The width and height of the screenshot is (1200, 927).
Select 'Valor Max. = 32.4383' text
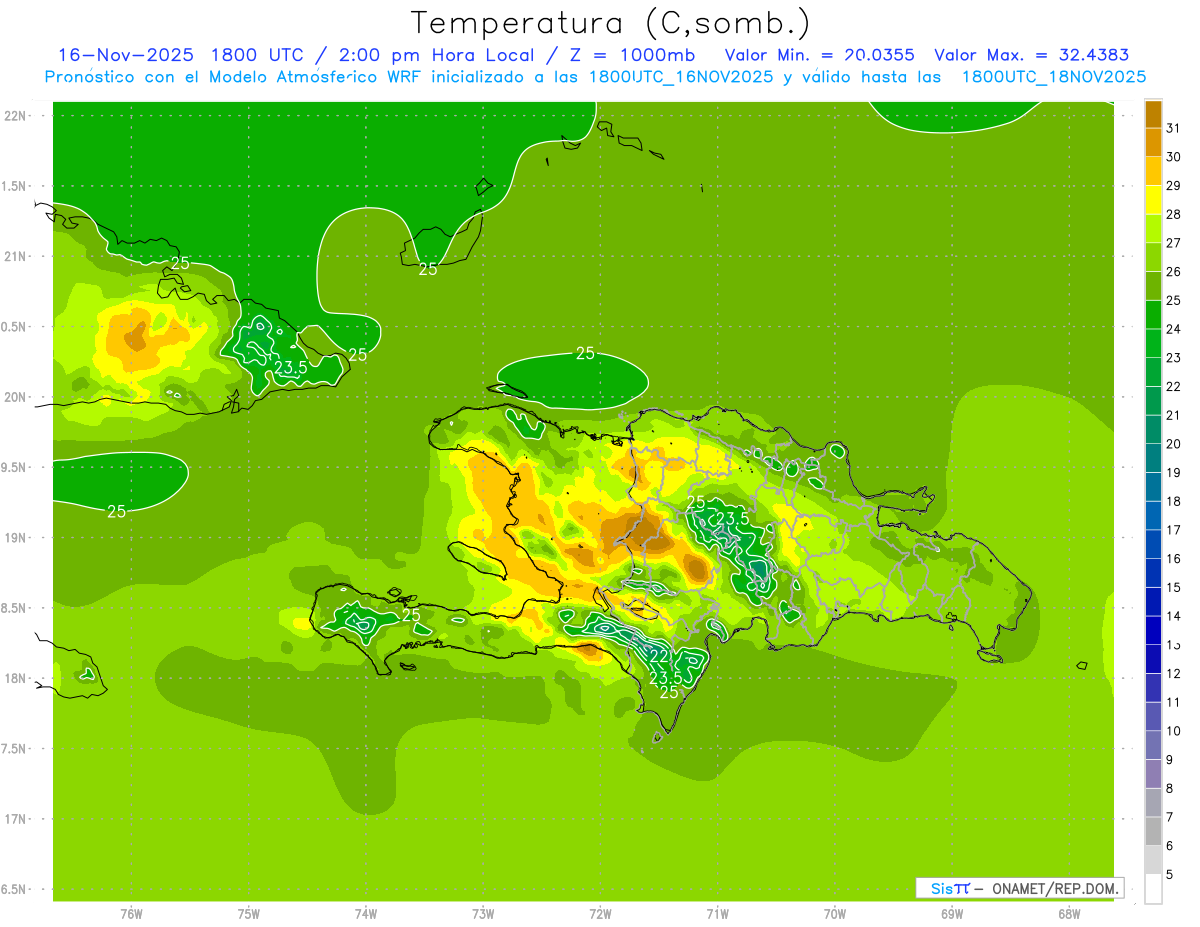(1032, 55)
